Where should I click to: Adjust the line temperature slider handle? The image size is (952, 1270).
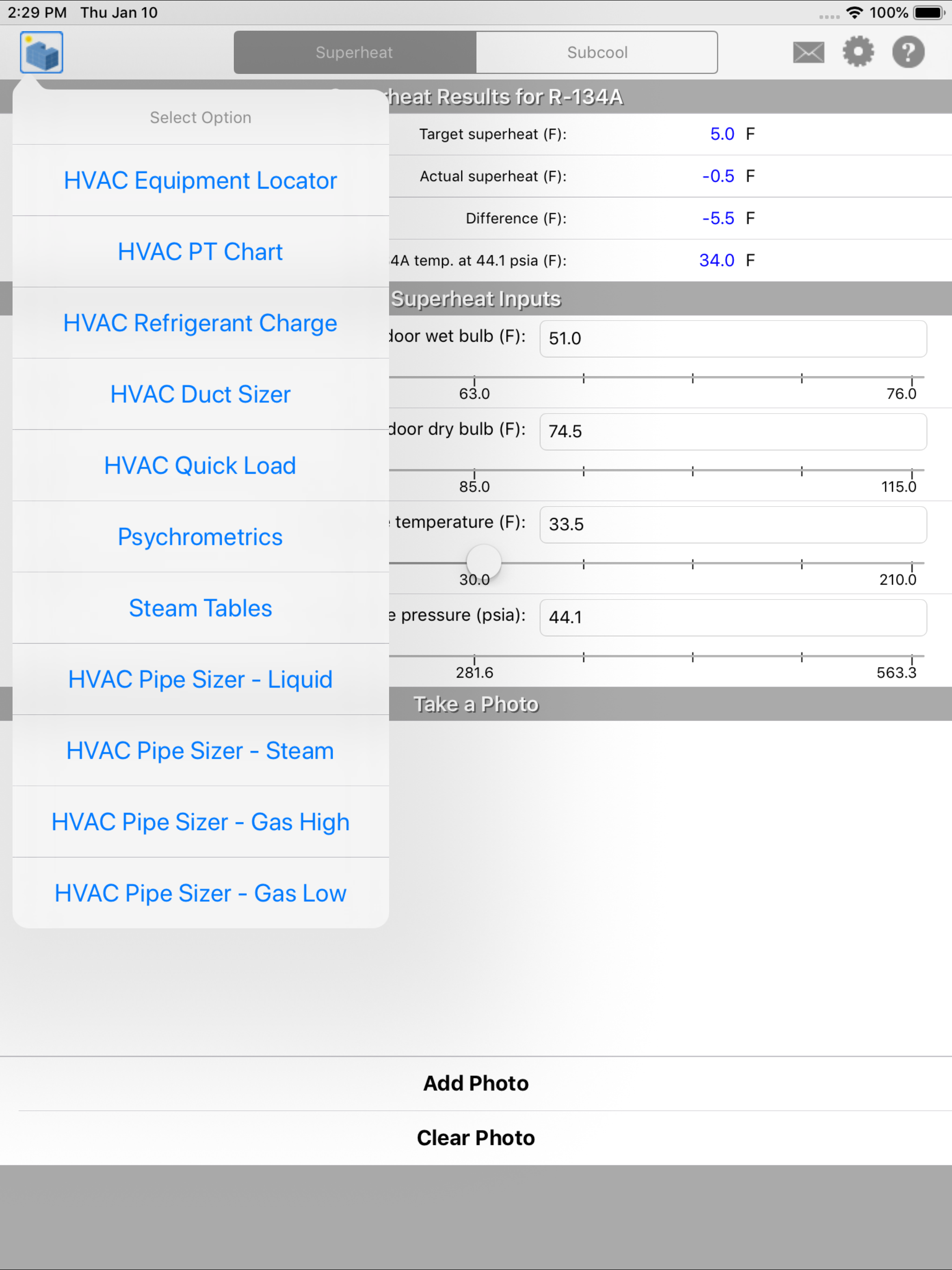point(483,562)
